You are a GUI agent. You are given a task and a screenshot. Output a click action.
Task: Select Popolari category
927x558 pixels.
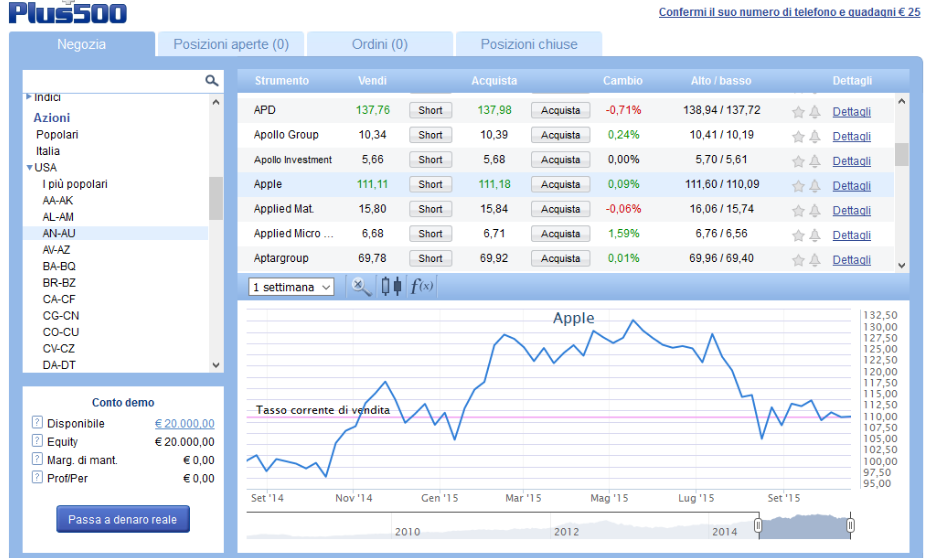coord(57,135)
